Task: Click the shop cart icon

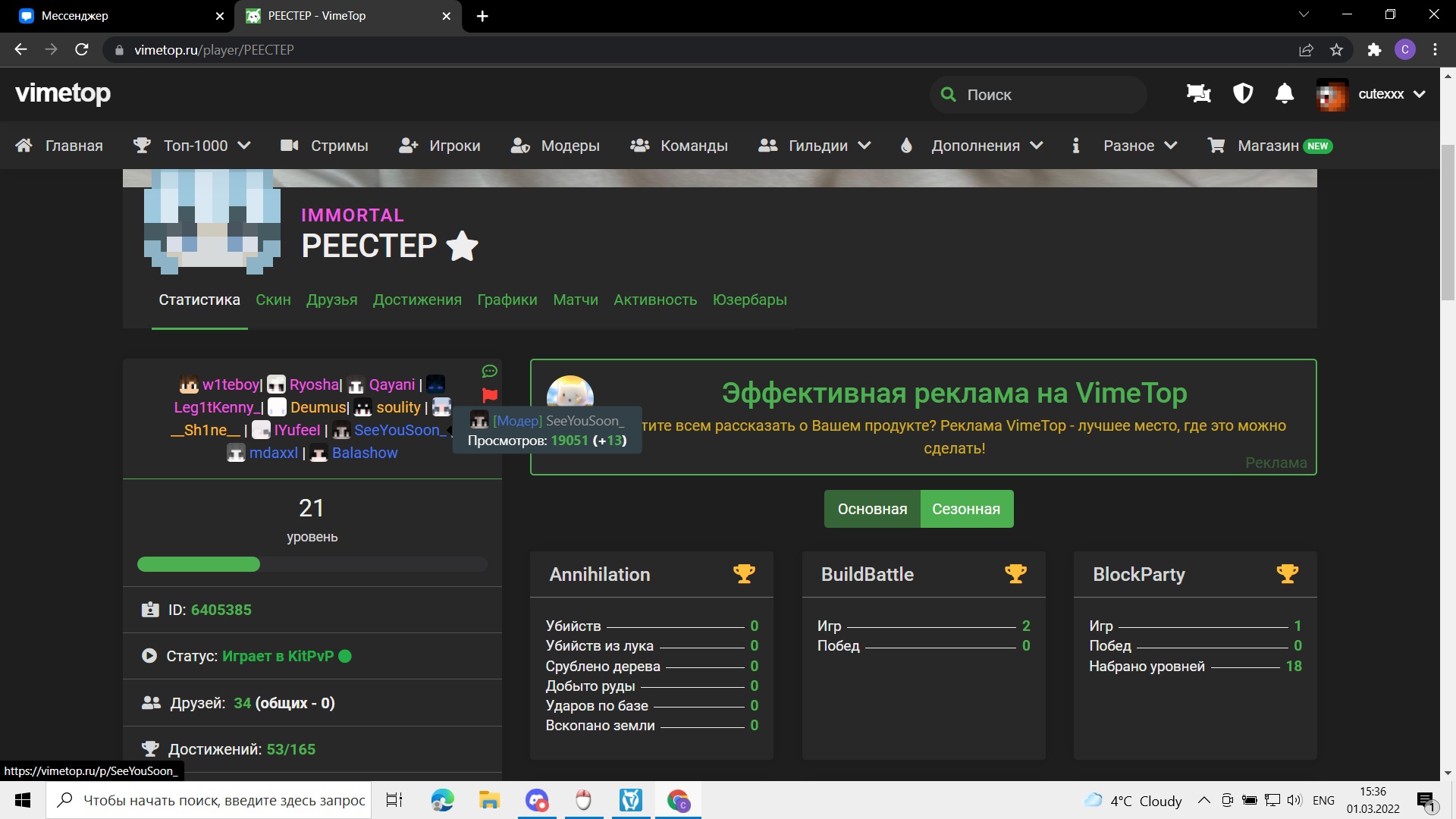Action: [x=1216, y=146]
